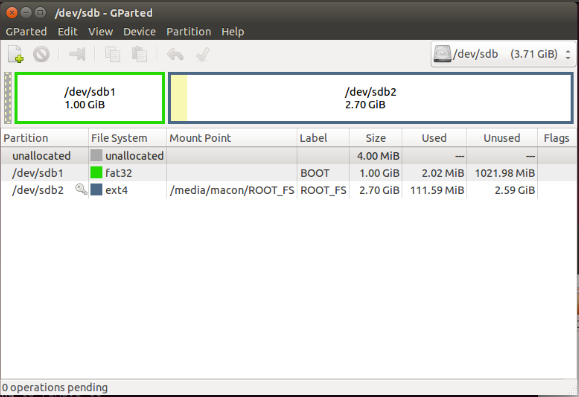Open the View menu

100,32
